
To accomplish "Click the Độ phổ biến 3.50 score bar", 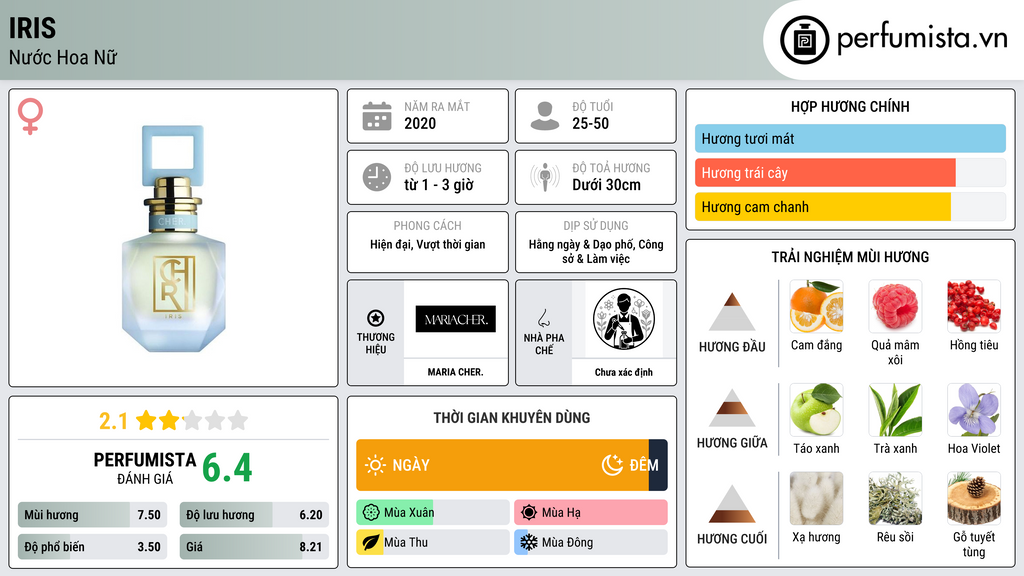I will (92, 547).
